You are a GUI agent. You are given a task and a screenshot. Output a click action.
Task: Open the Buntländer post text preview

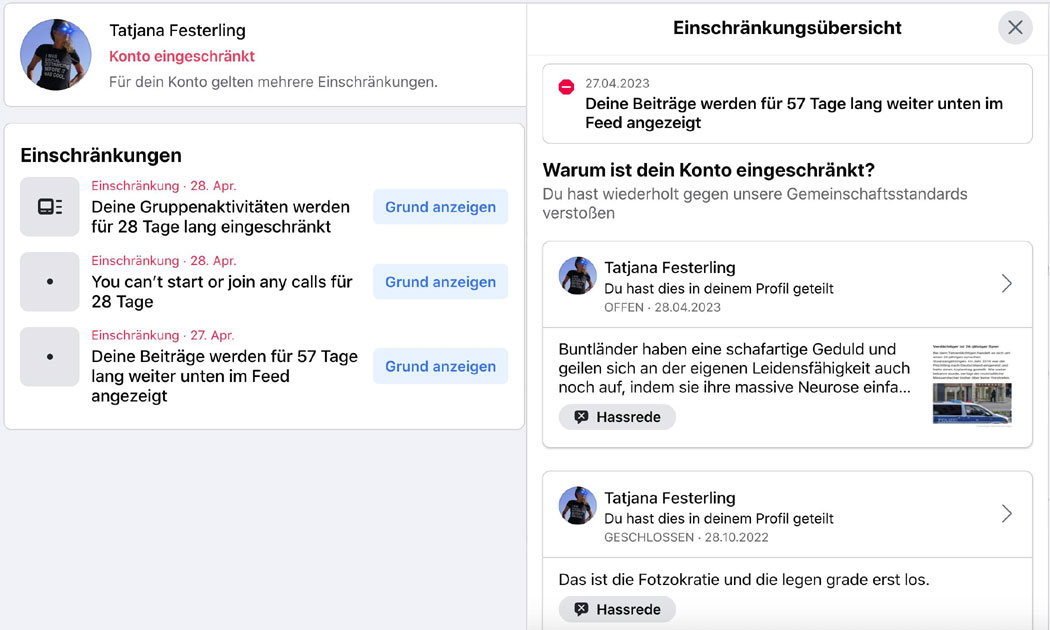pos(735,368)
